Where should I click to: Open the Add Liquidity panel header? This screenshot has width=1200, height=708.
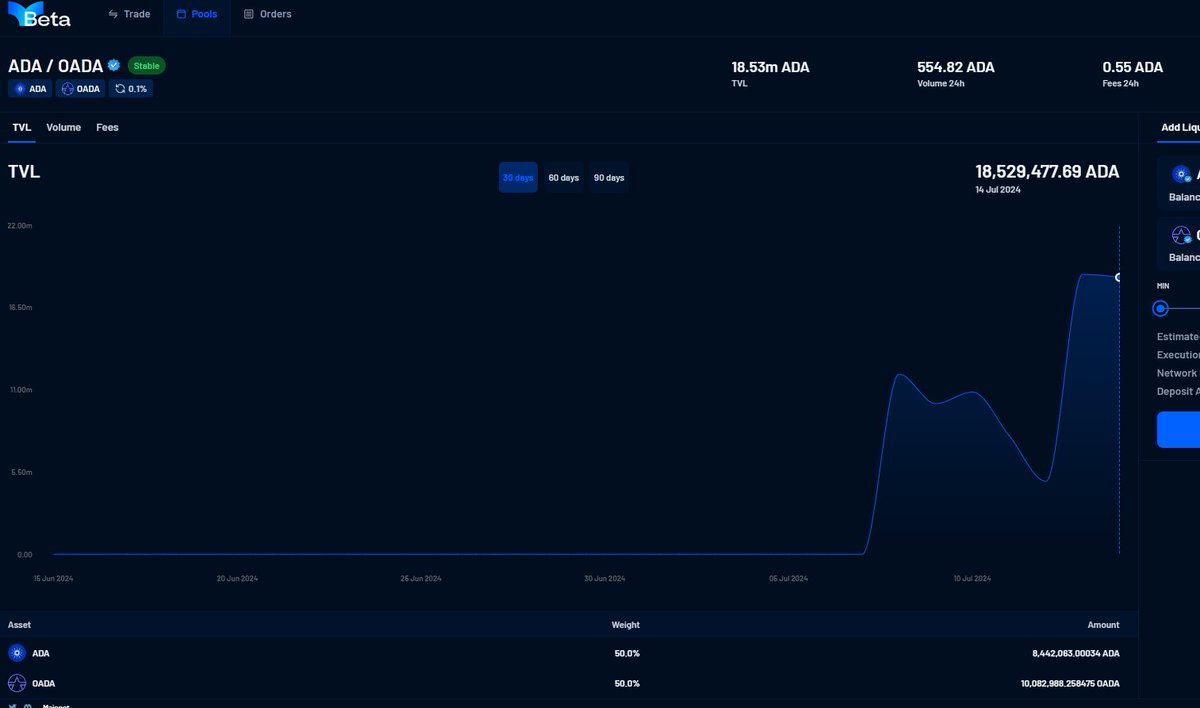(1178, 127)
